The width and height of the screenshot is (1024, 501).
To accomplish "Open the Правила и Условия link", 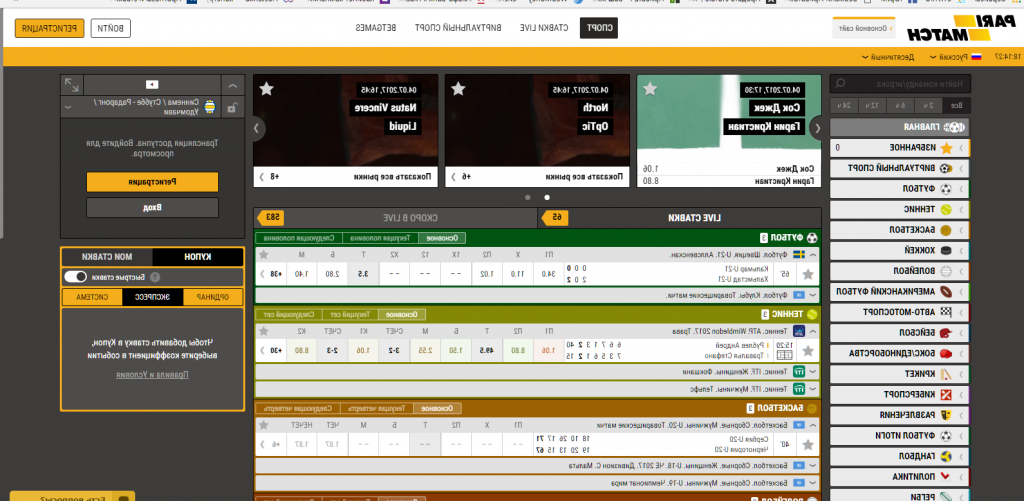I will 152,375.
